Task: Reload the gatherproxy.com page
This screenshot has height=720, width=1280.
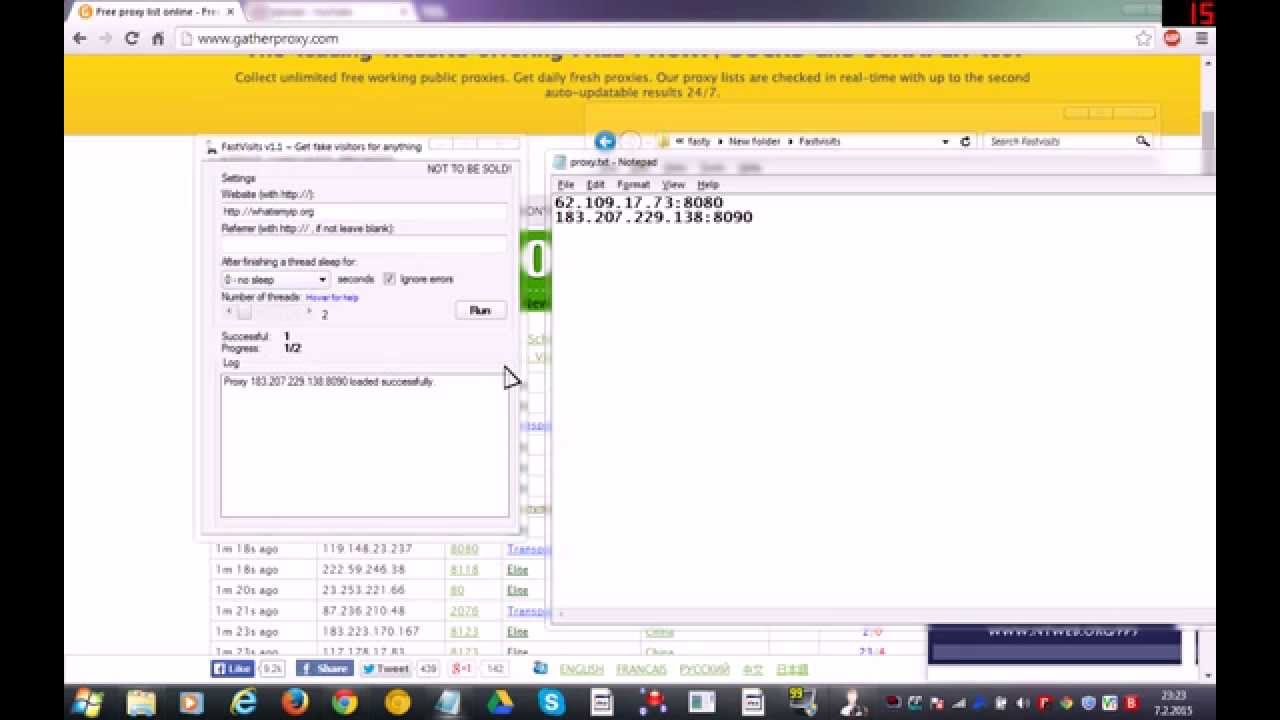Action: click(x=131, y=38)
